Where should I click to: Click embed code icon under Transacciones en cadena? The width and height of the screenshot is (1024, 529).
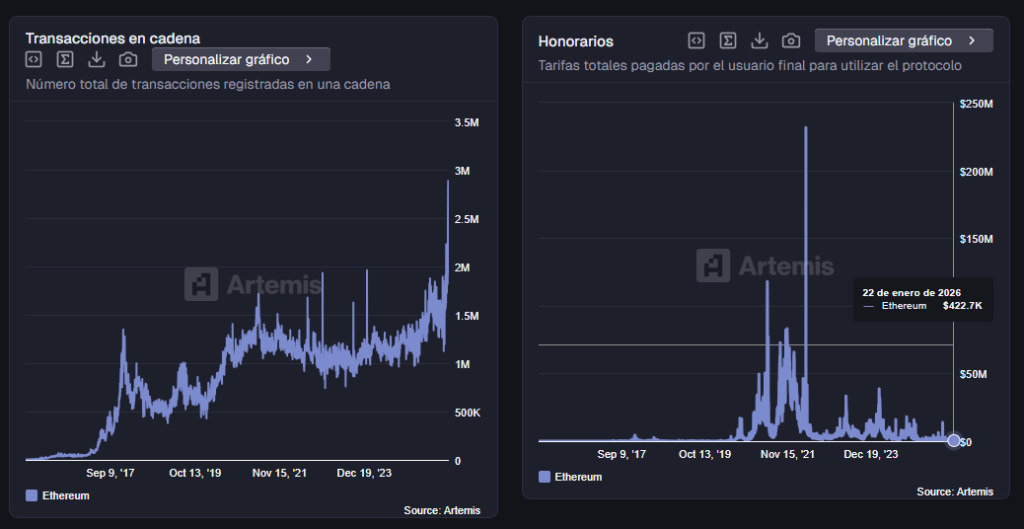[33, 60]
